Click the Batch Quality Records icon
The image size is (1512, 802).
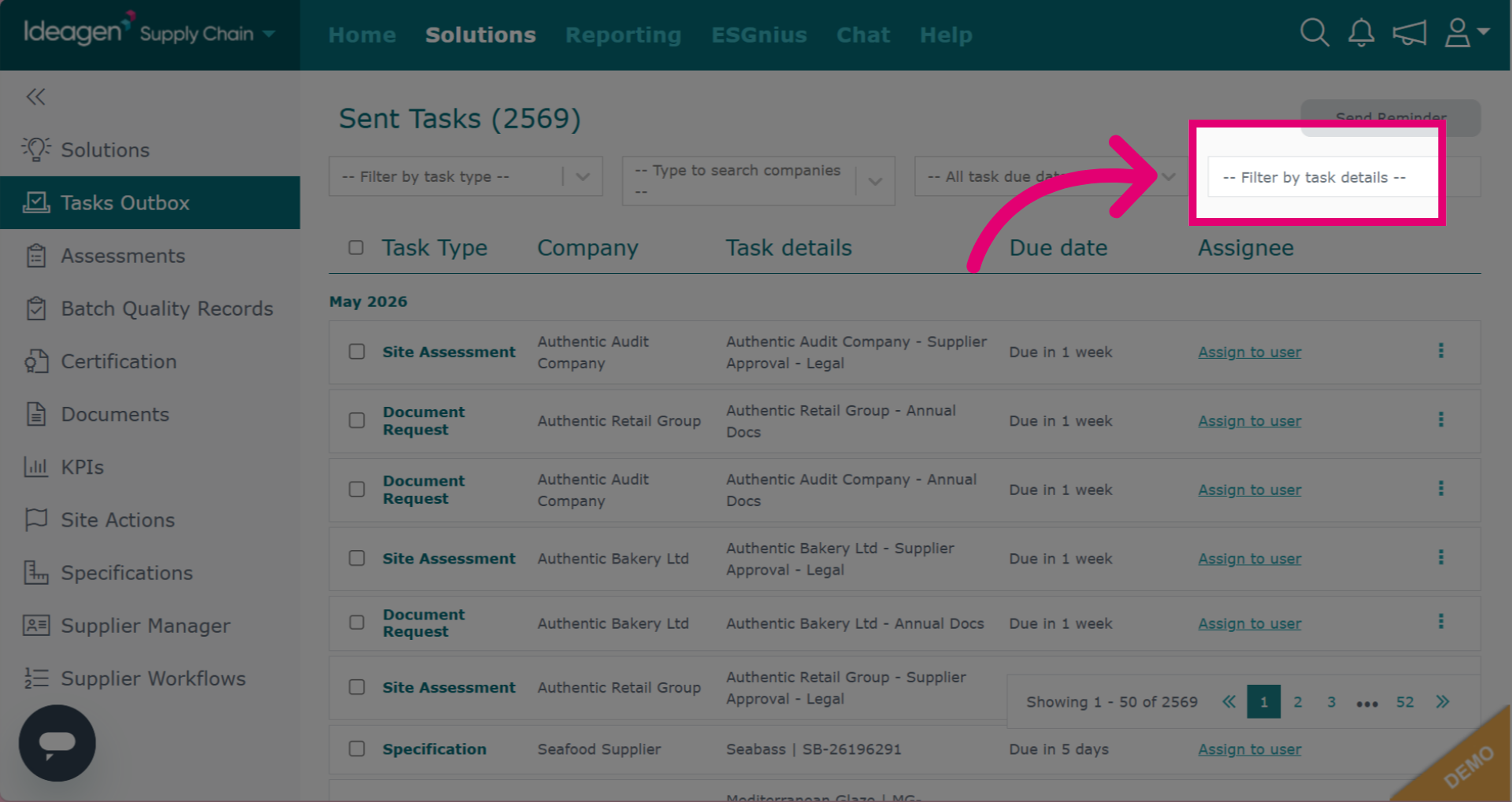[36, 308]
